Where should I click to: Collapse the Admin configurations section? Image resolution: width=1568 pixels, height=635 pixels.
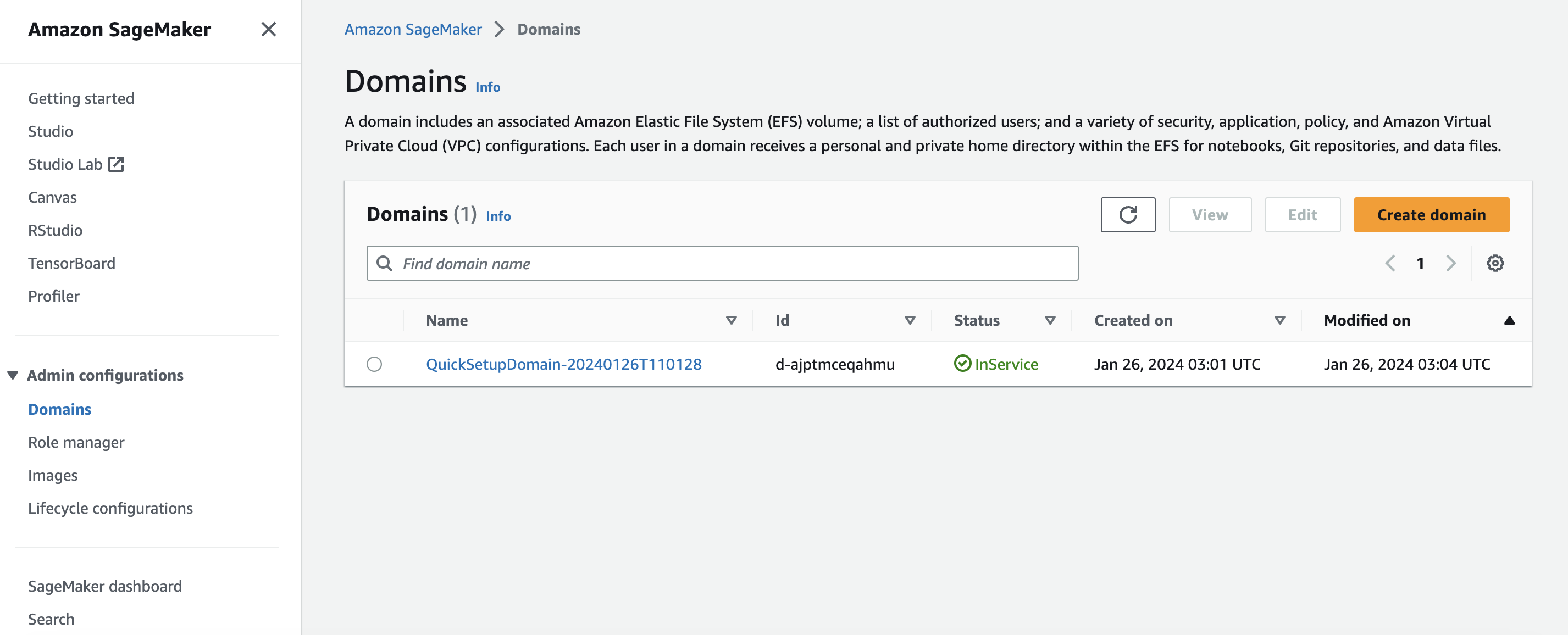tap(13, 375)
